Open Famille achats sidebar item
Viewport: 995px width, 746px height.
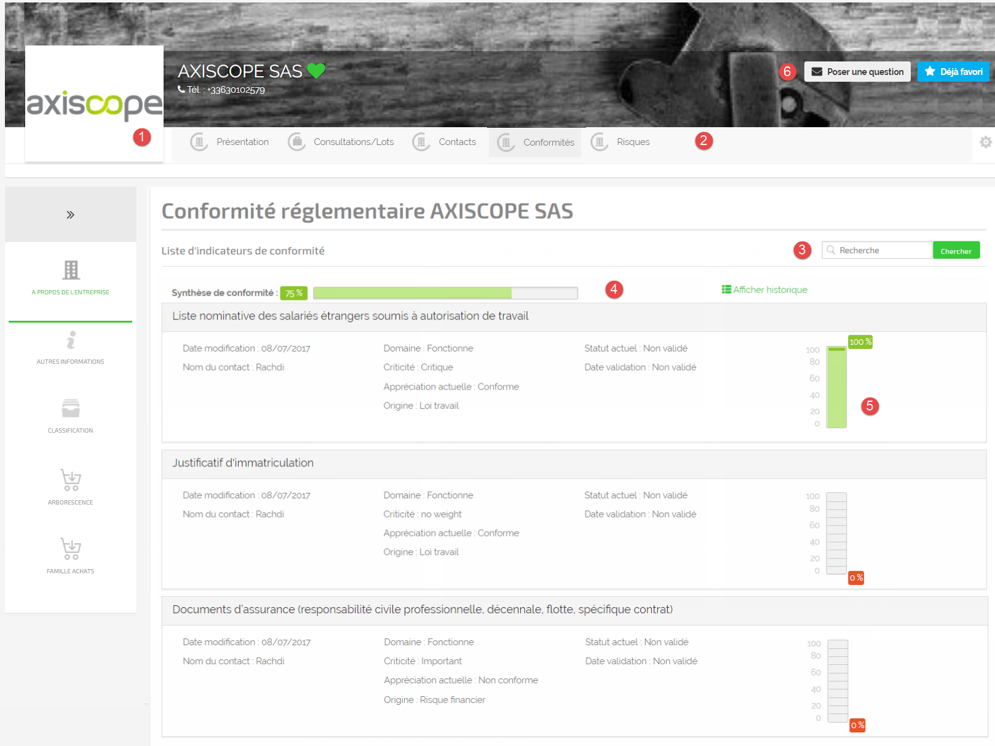[70, 556]
